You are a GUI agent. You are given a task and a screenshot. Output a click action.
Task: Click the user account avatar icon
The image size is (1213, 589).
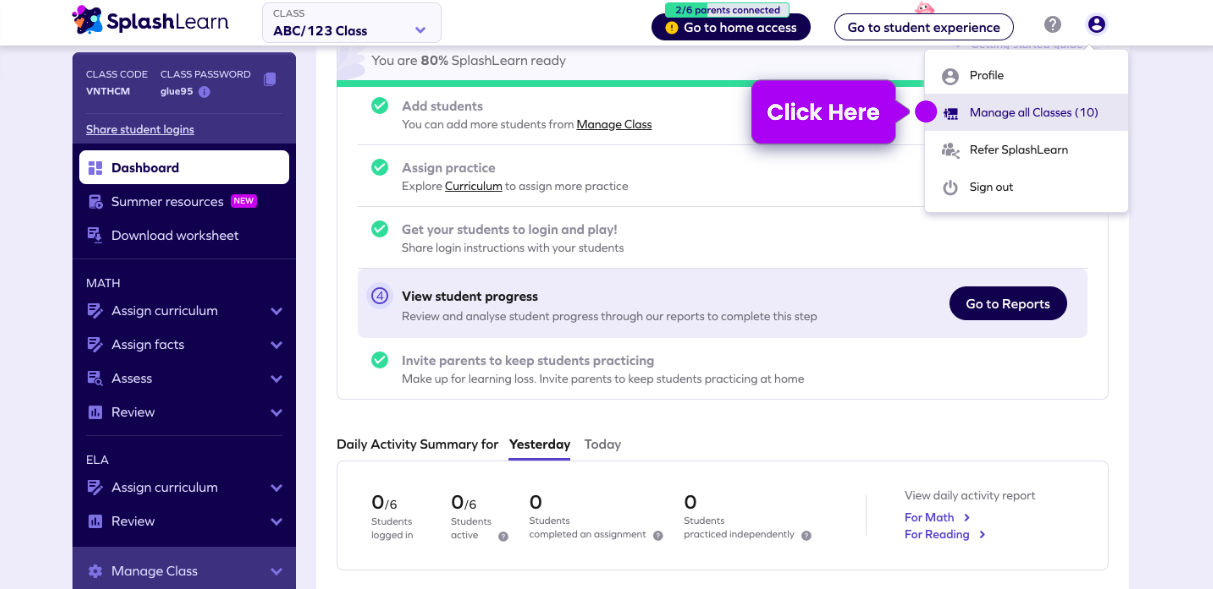pos(1096,25)
